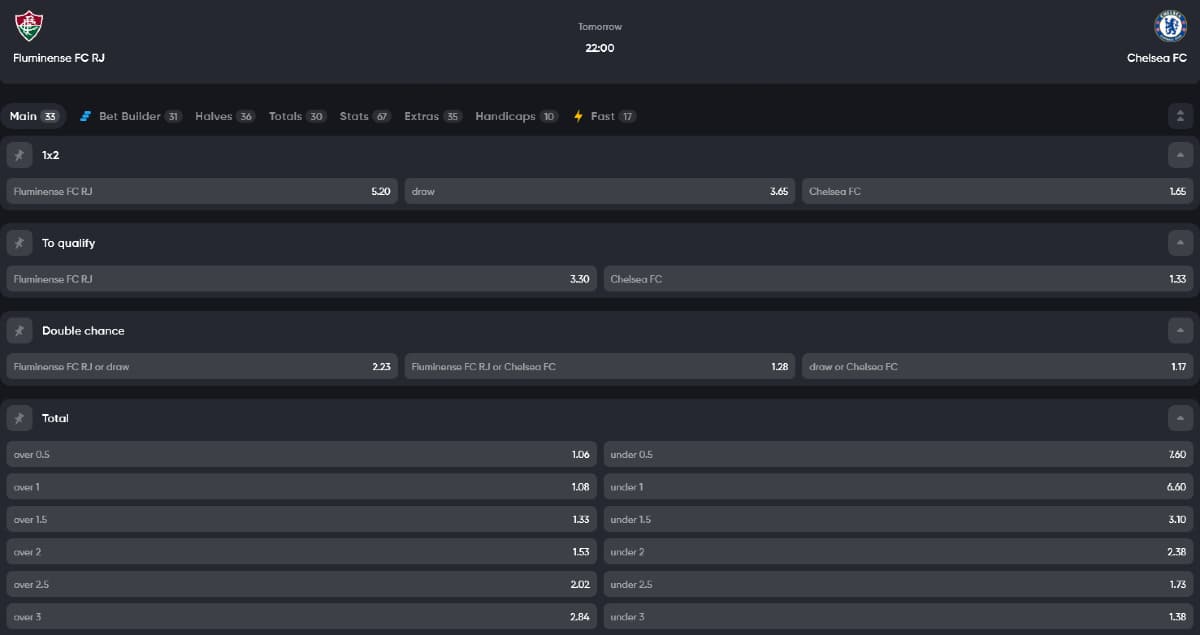This screenshot has width=1200, height=635.
Task: Click the Double chance section title
Action: pyautogui.click(x=83, y=330)
